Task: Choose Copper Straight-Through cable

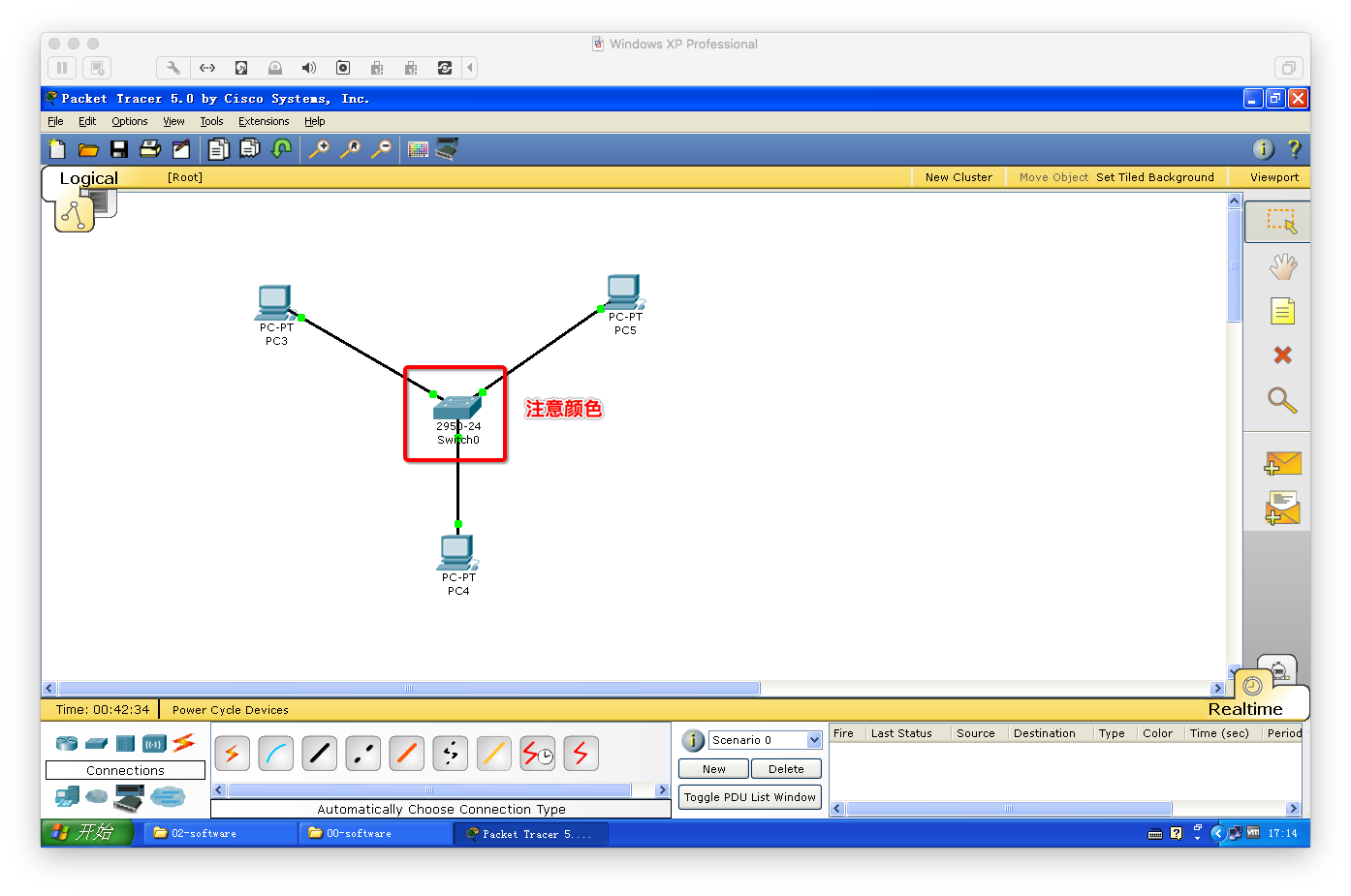Action: point(319,754)
